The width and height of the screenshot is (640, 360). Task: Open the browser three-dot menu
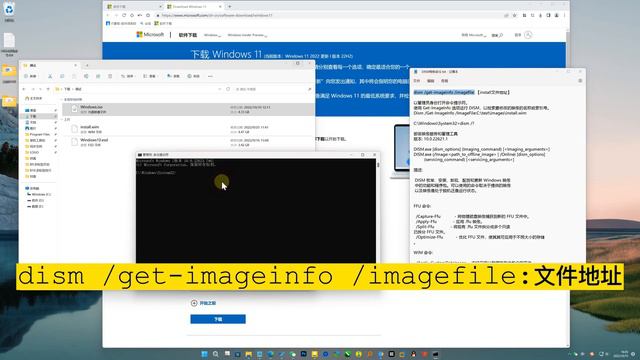click(564, 16)
